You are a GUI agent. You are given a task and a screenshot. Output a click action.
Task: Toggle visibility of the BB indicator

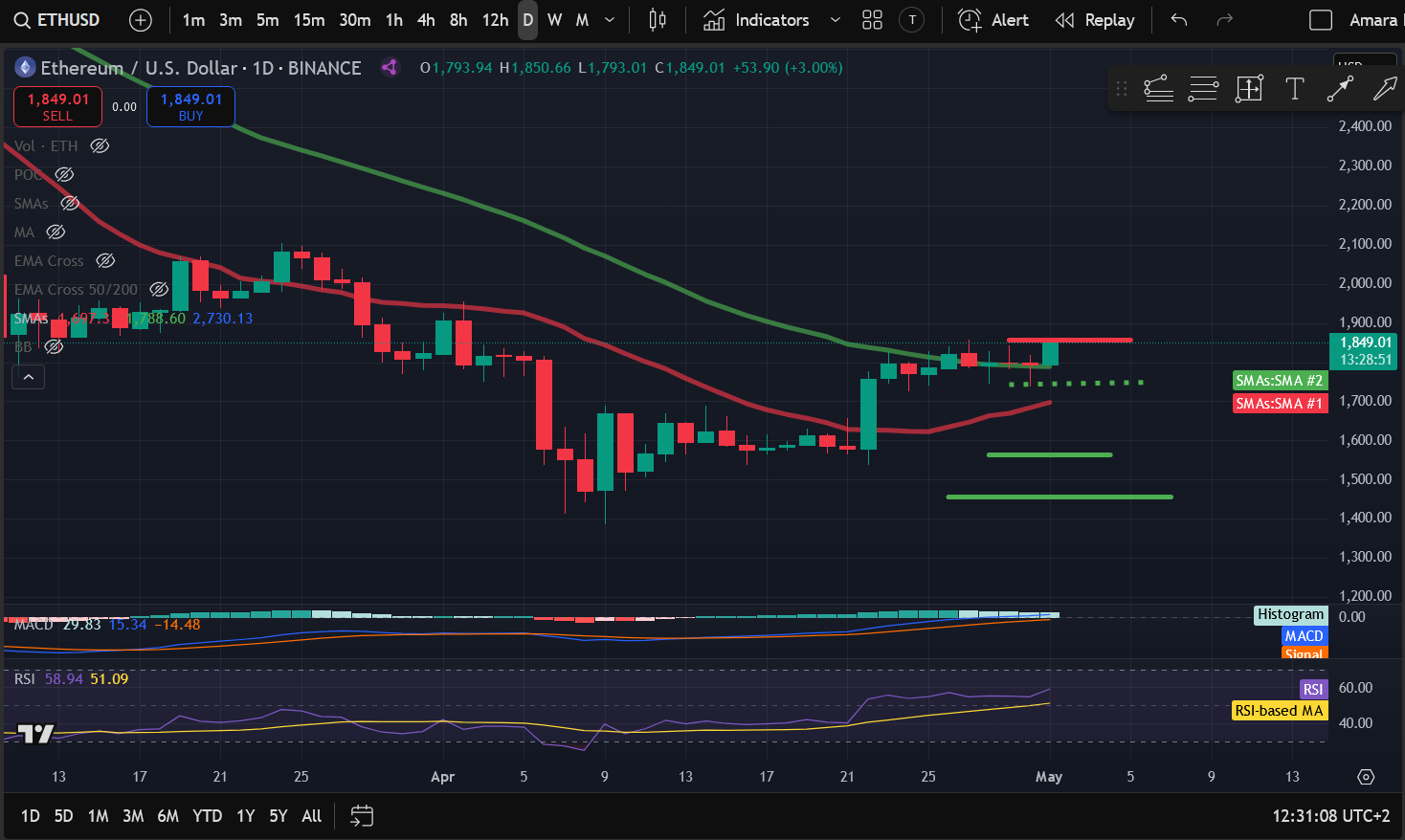point(54,347)
